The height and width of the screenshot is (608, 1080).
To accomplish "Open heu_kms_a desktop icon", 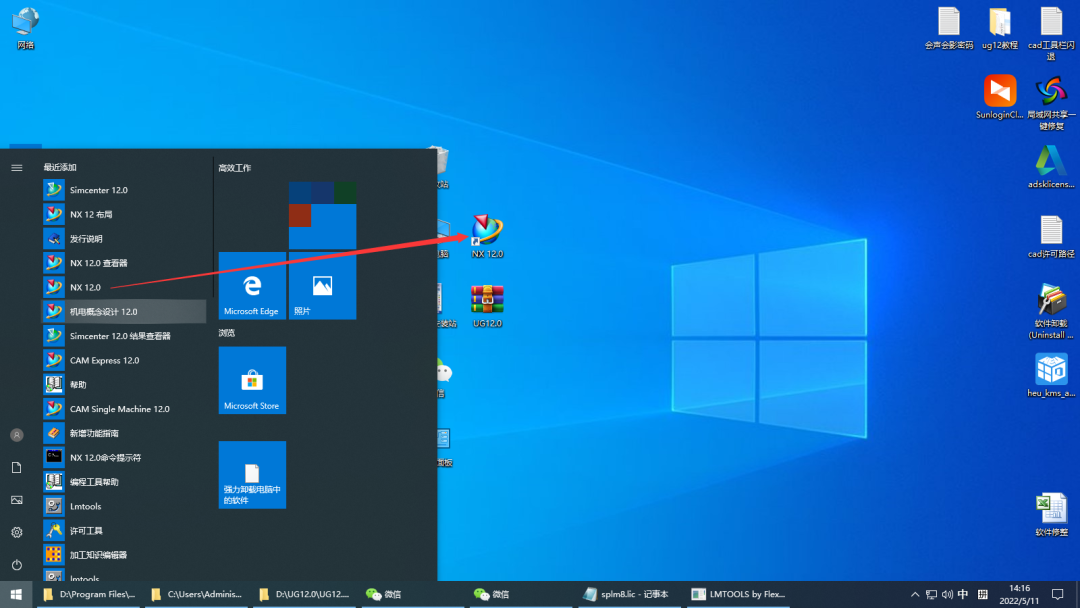I will (x=1050, y=372).
